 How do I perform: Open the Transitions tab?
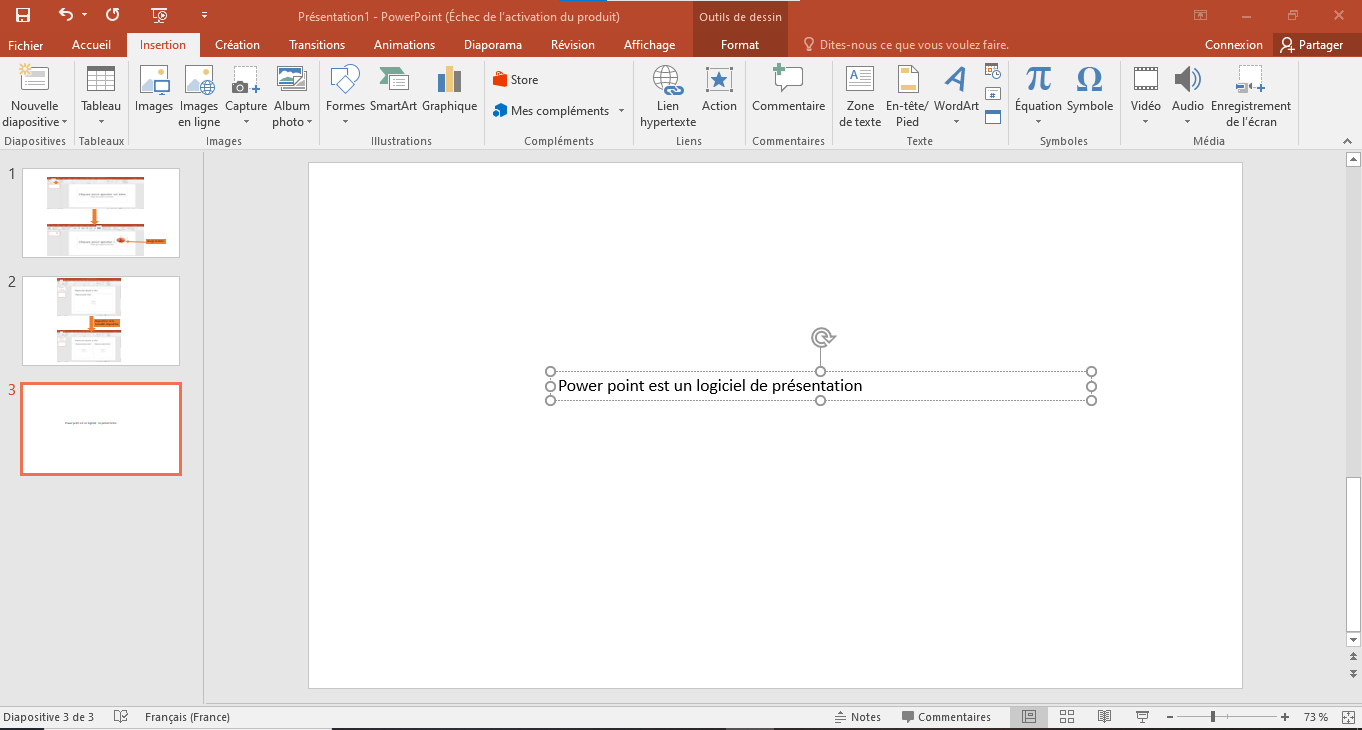[317, 45]
